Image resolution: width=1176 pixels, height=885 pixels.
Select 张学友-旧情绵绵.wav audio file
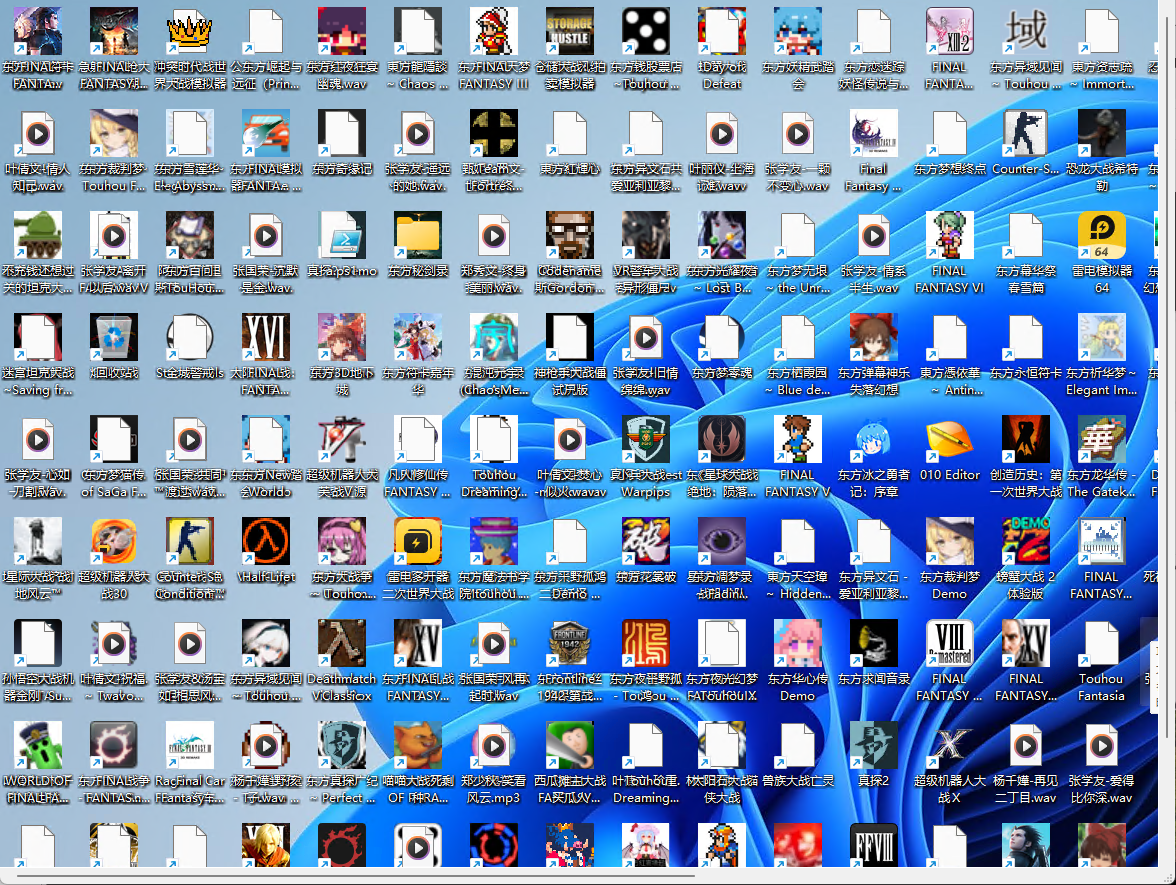tap(646, 338)
